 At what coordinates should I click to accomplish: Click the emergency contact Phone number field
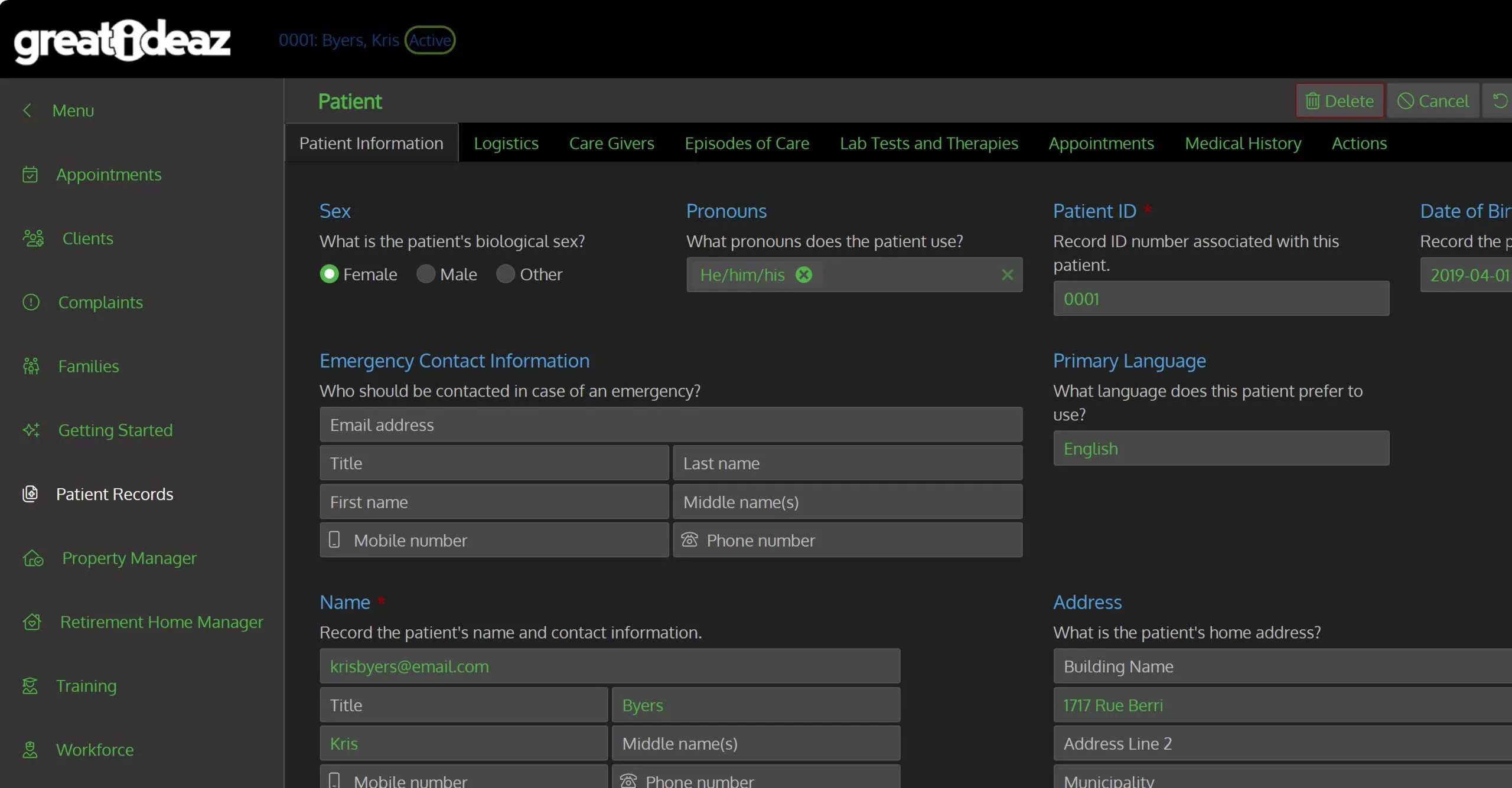848,540
